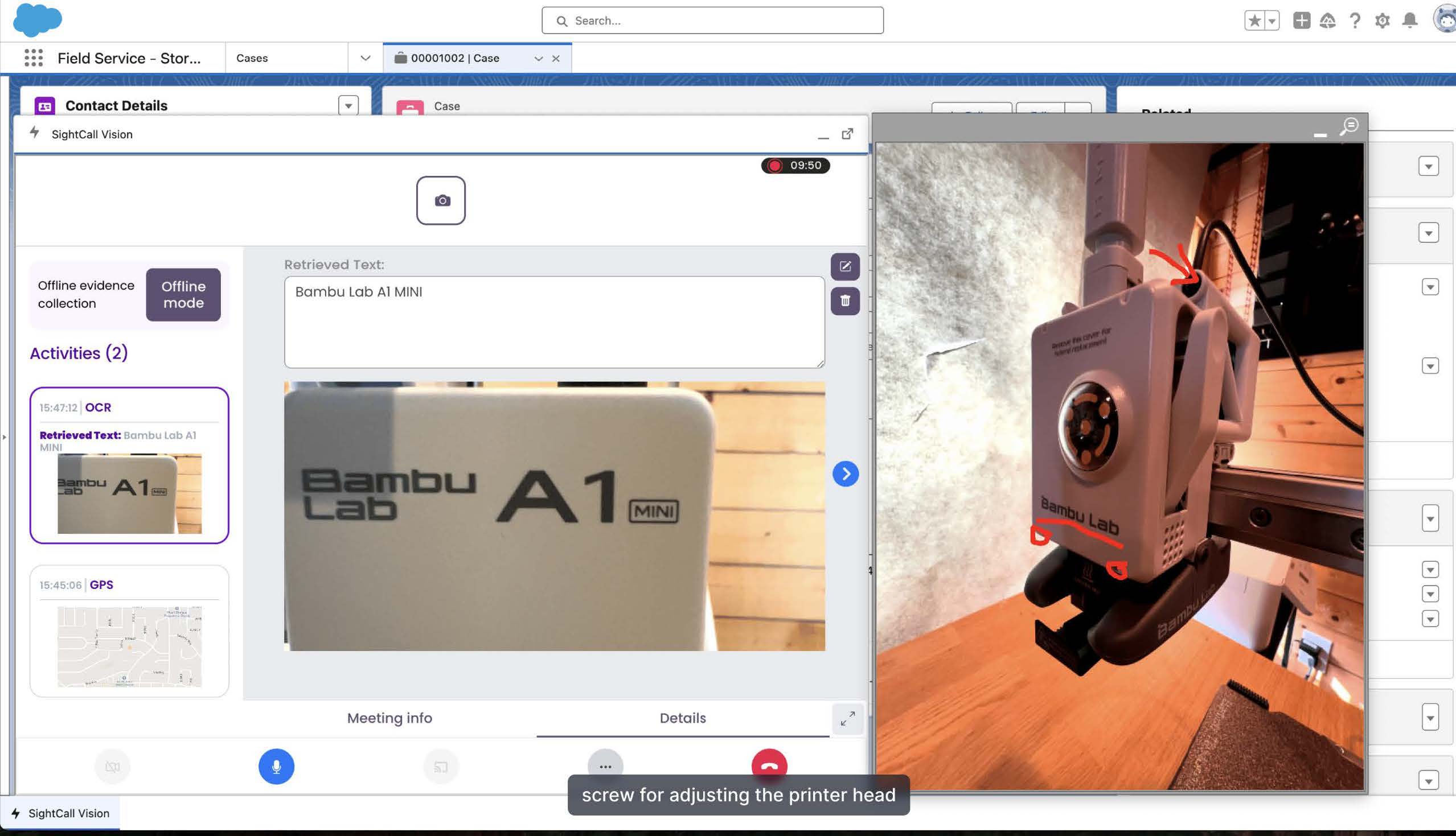
Task: Select the 15:47:12 OCR activity card
Action: (x=129, y=465)
